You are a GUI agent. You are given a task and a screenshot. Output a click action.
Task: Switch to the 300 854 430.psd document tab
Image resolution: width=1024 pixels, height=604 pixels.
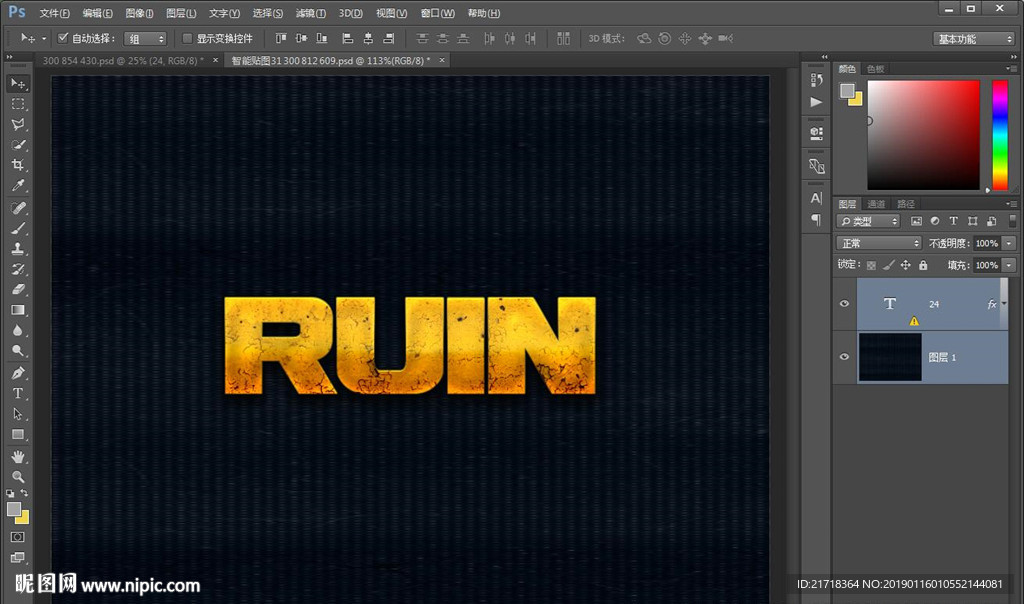122,61
